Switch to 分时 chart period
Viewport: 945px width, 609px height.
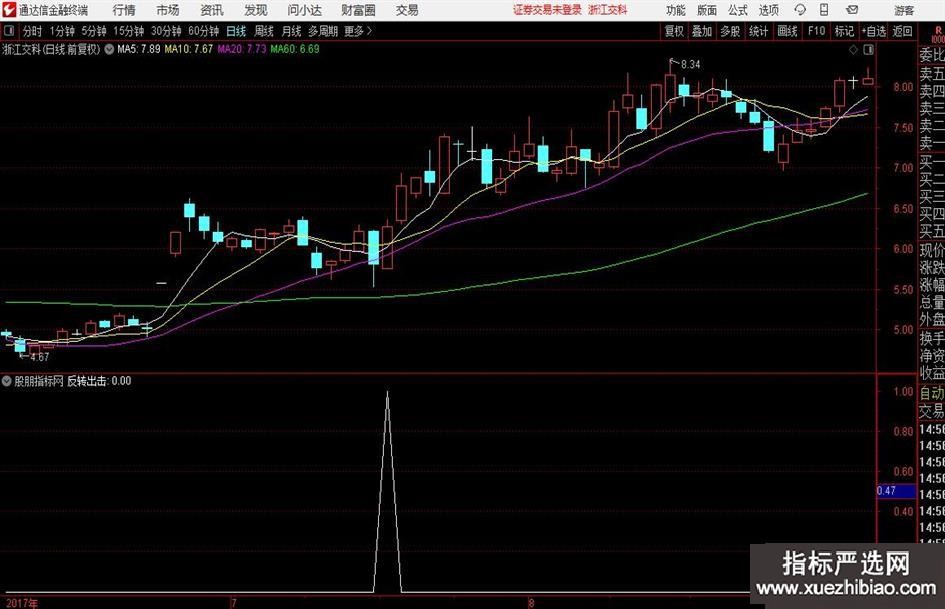(32, 31)
